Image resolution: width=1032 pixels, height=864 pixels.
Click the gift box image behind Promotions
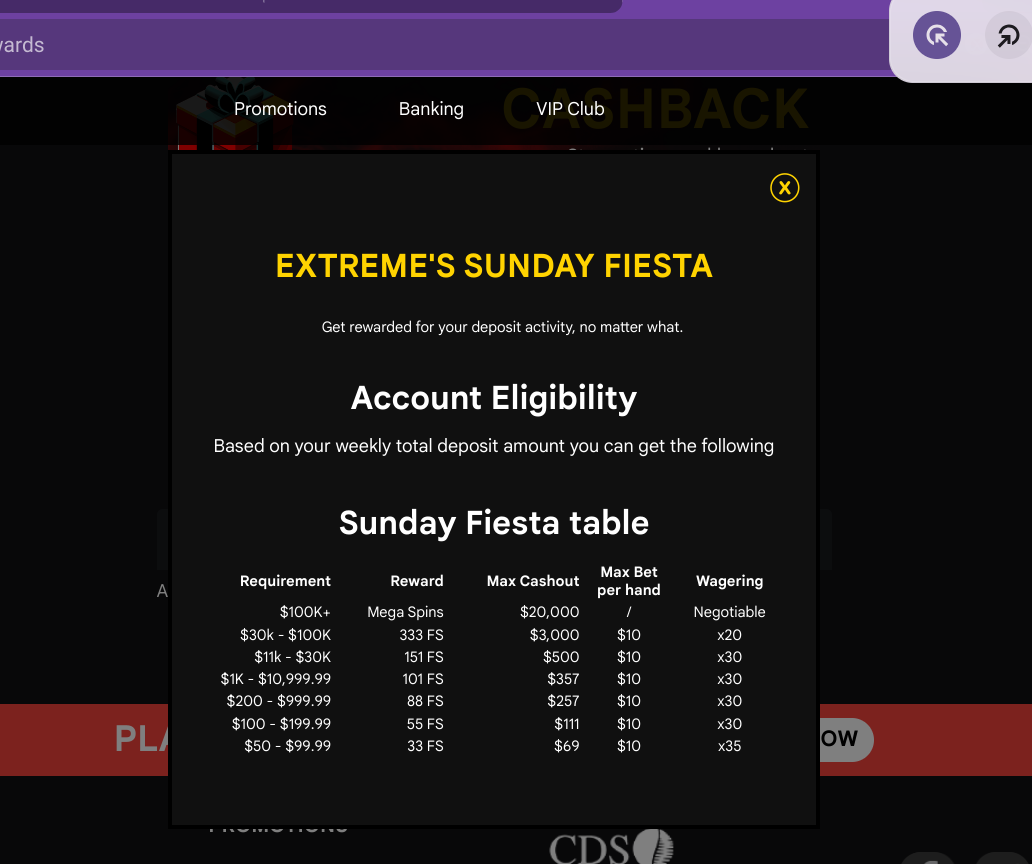[x=227, y=113]
